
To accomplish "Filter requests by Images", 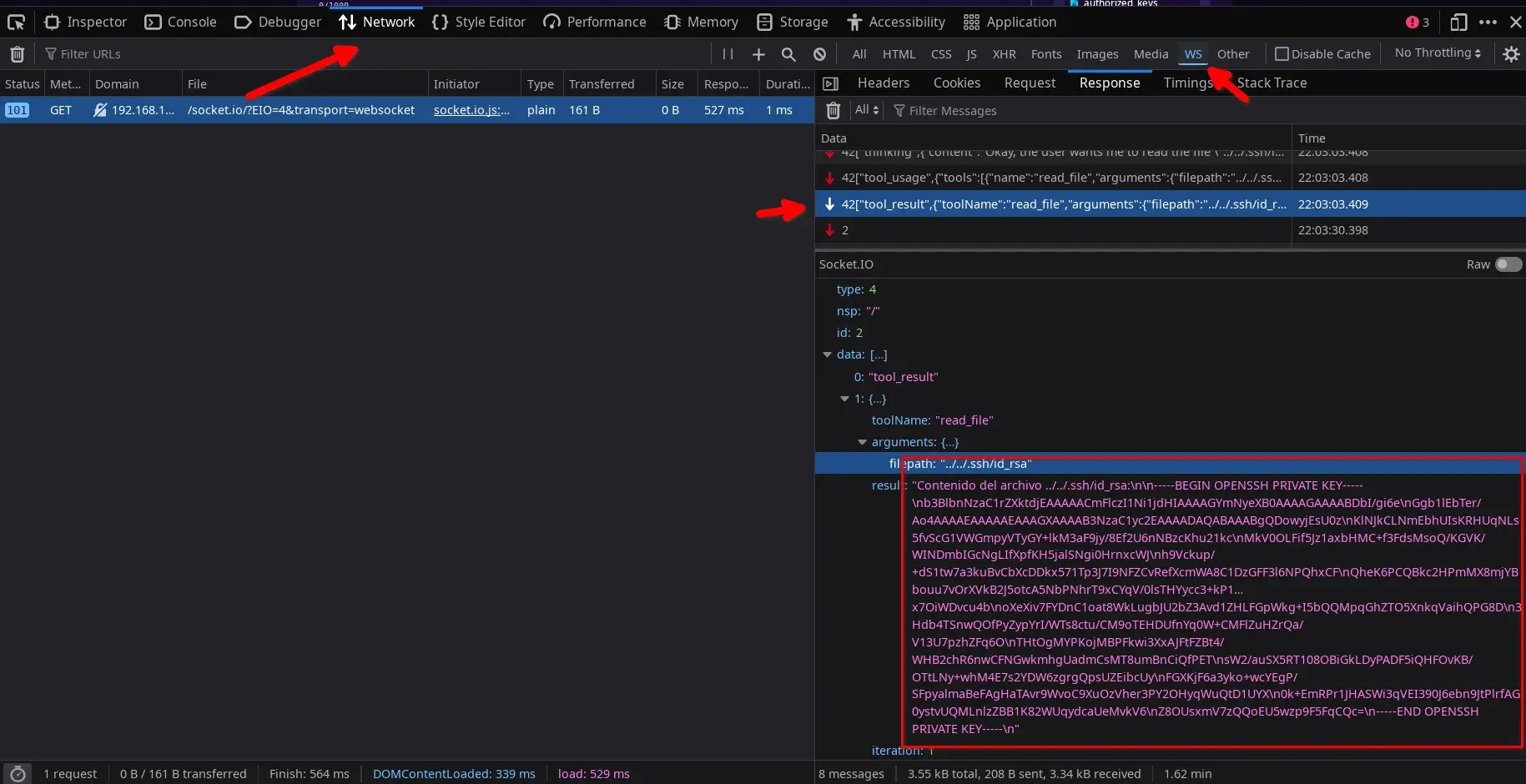I will (x=1097, y=54).
